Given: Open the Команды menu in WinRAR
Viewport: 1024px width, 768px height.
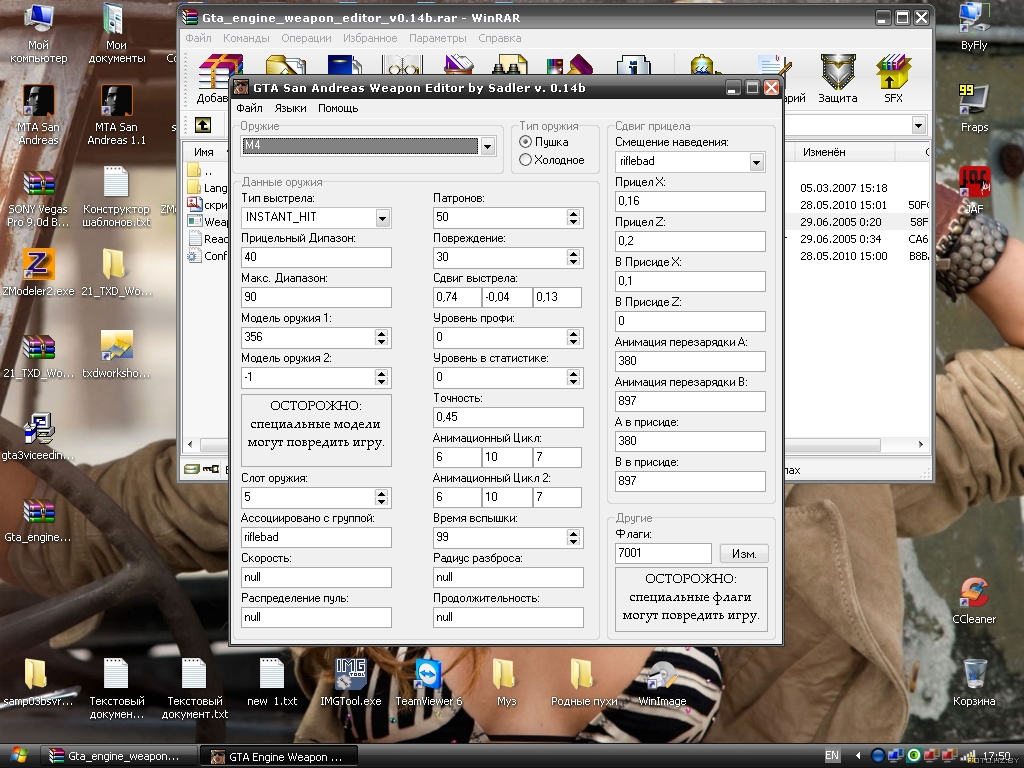Looking at the screenshot, I should click(x=246, y=38).
